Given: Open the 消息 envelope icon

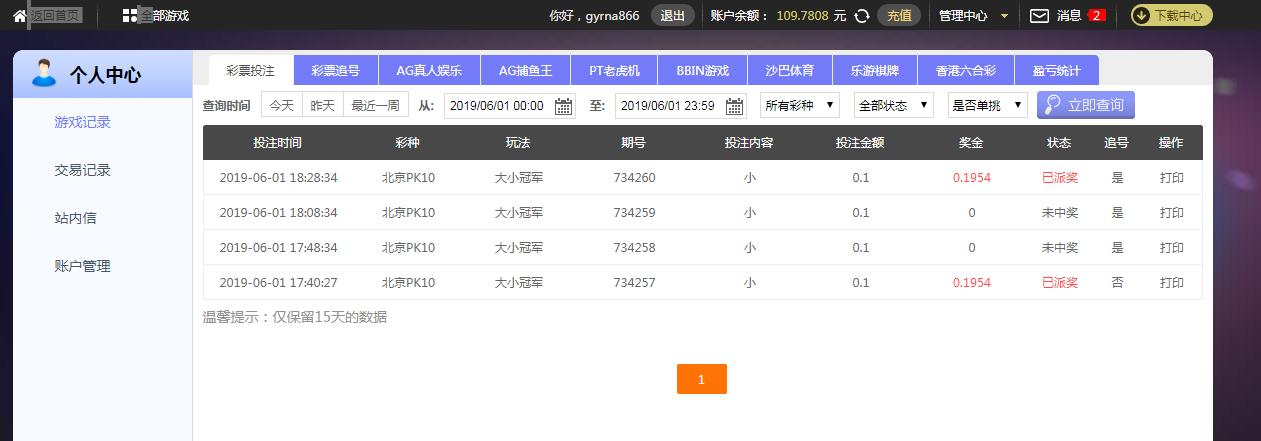Looking at the screenshot, I should (1040, 16).
